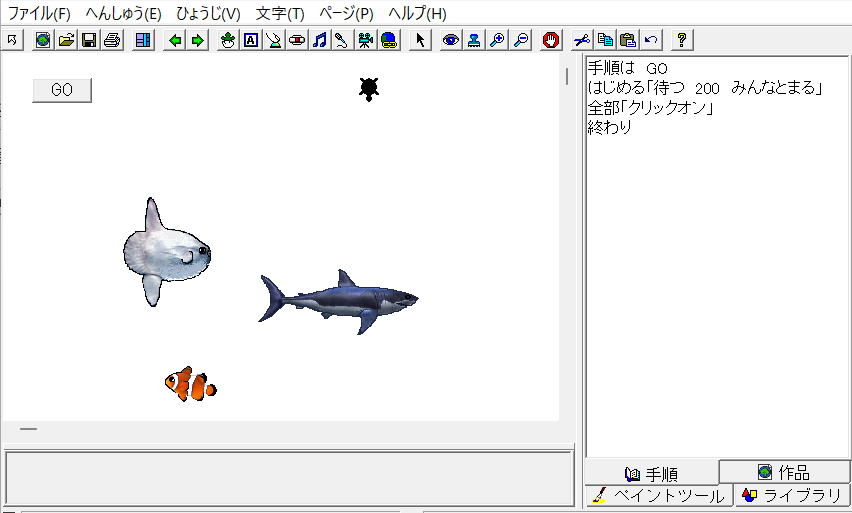Open the ヘルプ(H) menu
This screenshot has width=852, height=513.
pos(417,13)
